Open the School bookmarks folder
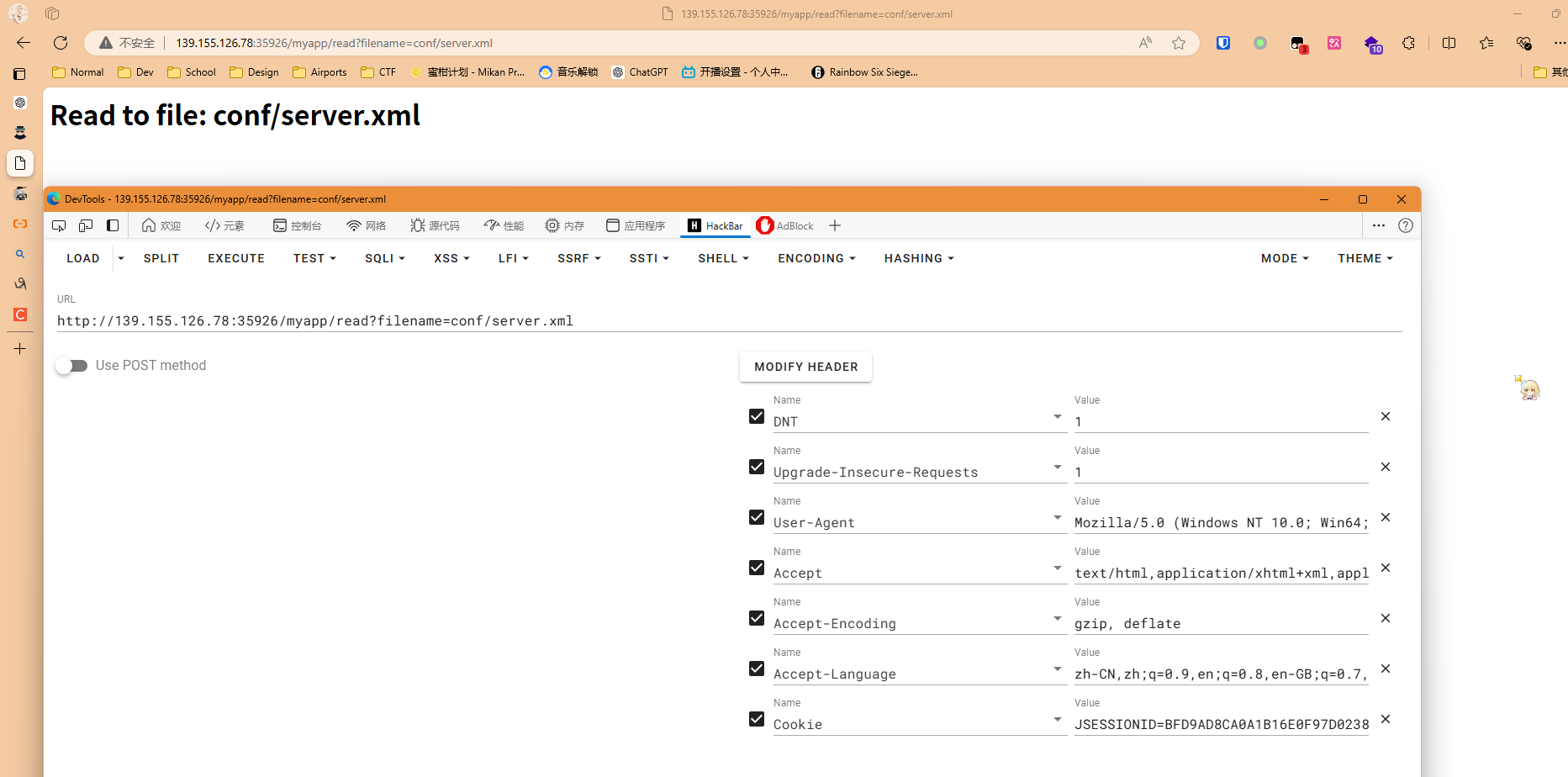This screenshot has height=777, width=1568. [192, 72]
